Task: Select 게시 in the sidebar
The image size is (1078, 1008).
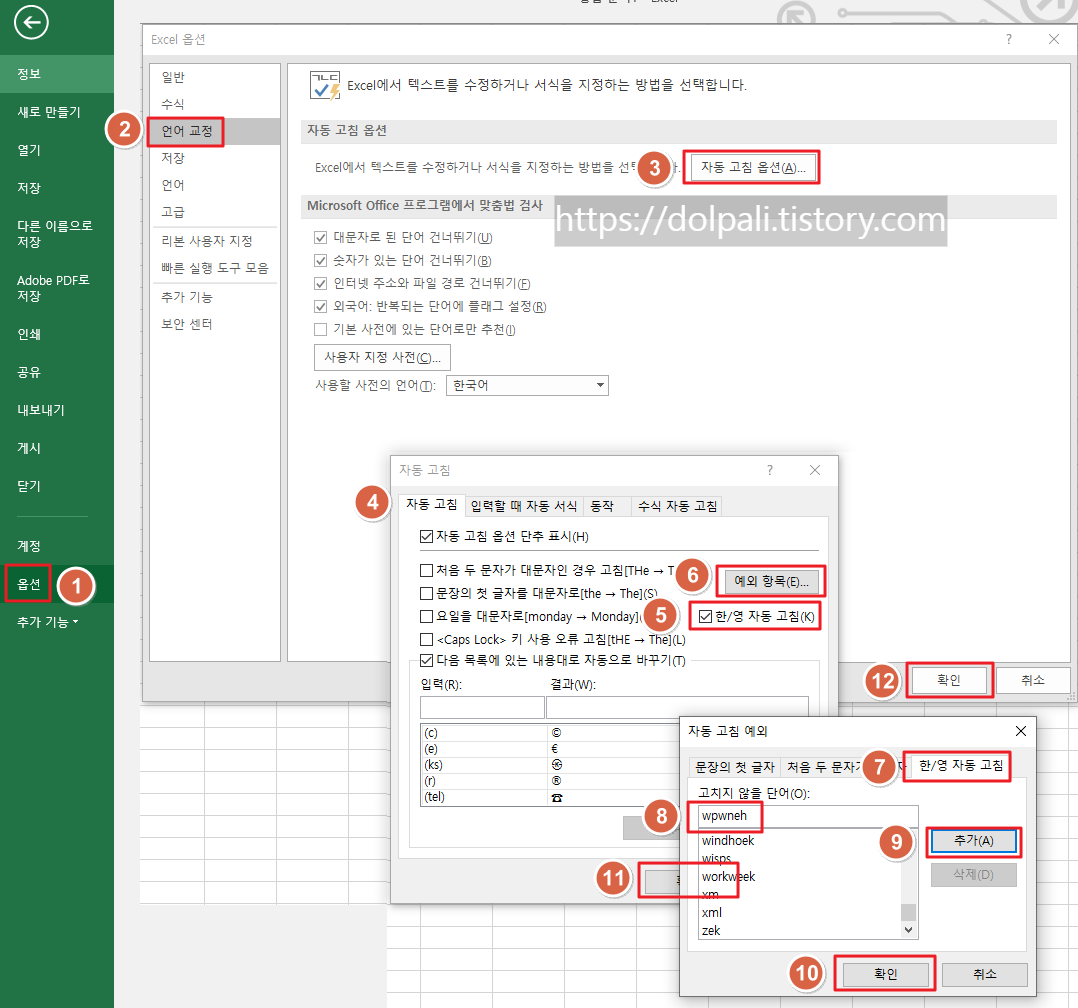Action: point(57,448)
